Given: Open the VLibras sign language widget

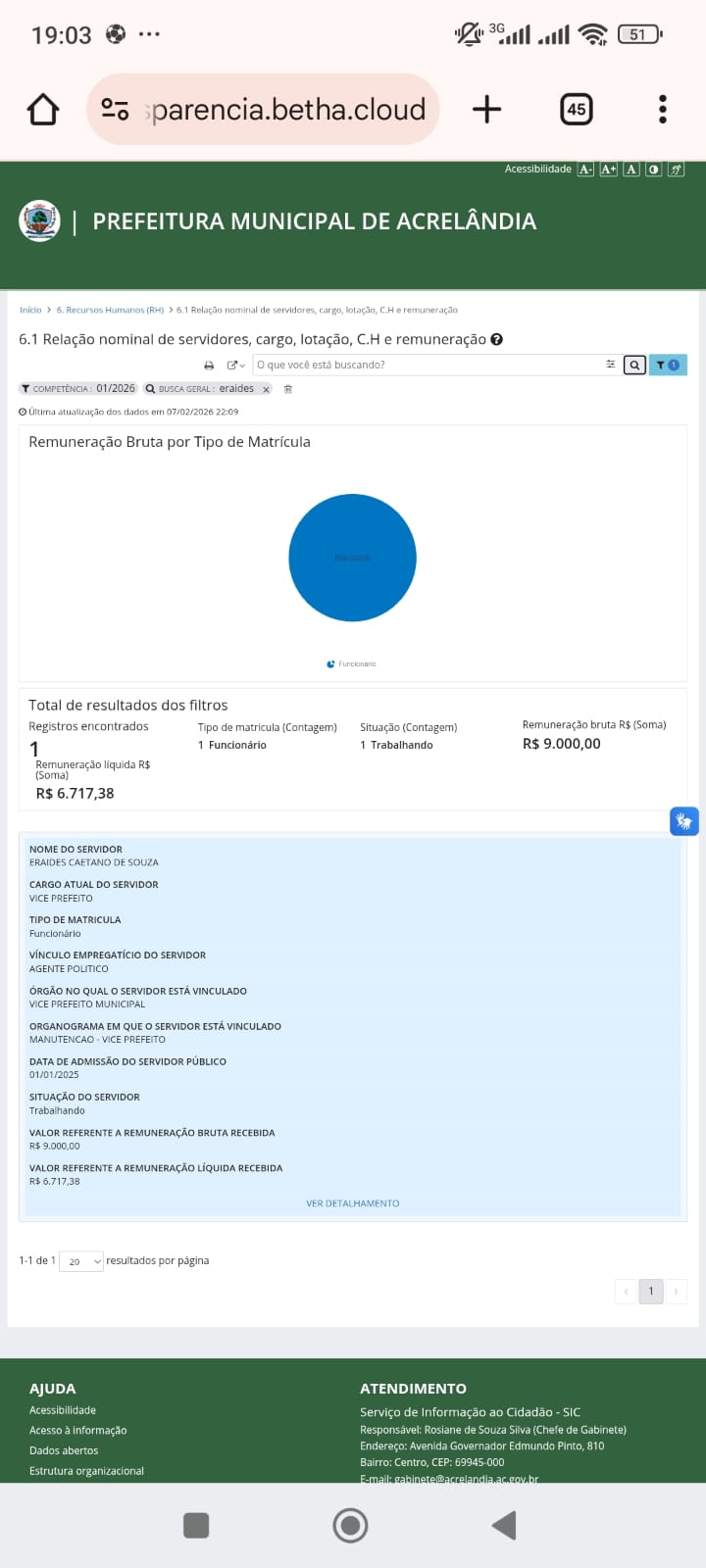Looking at the screenshot, I should click(683, 821).
